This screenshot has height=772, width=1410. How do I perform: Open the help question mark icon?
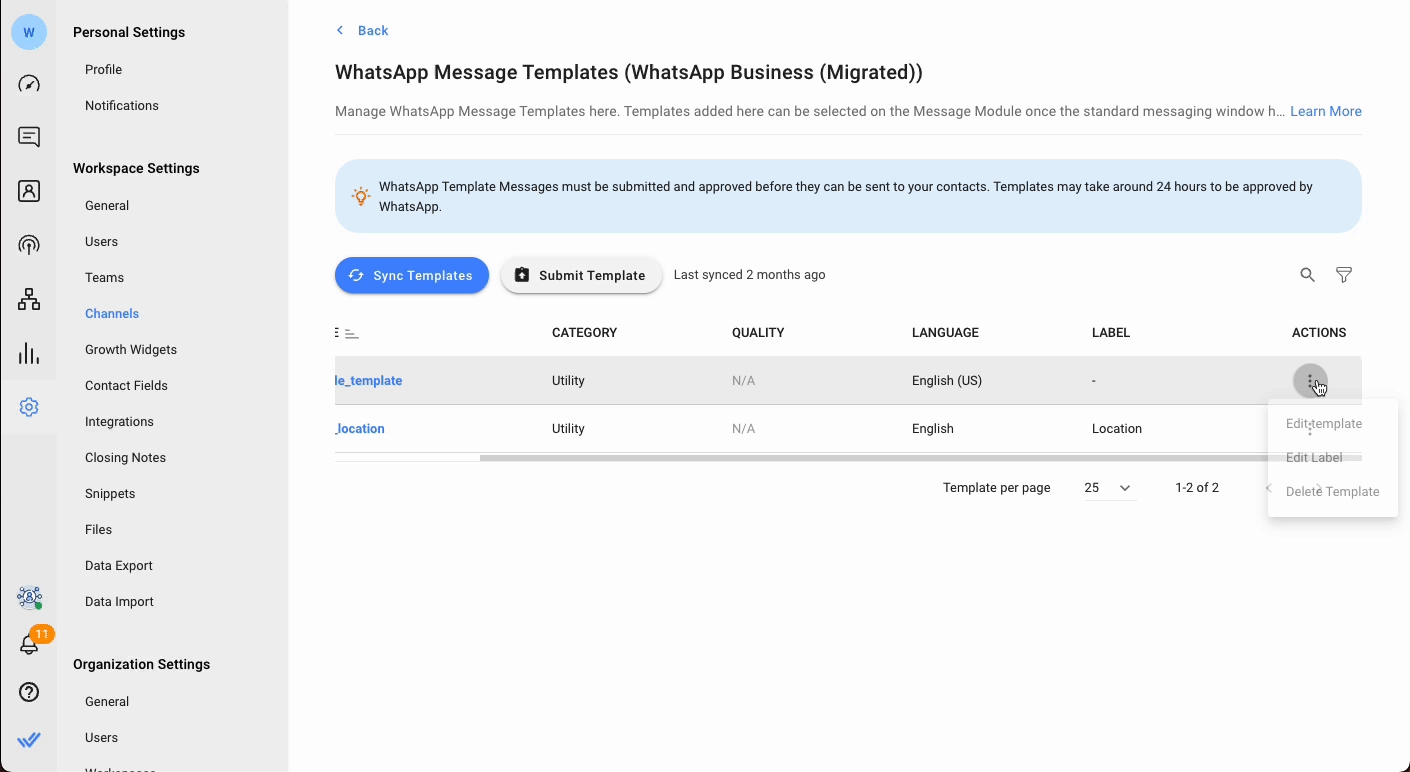29,692
